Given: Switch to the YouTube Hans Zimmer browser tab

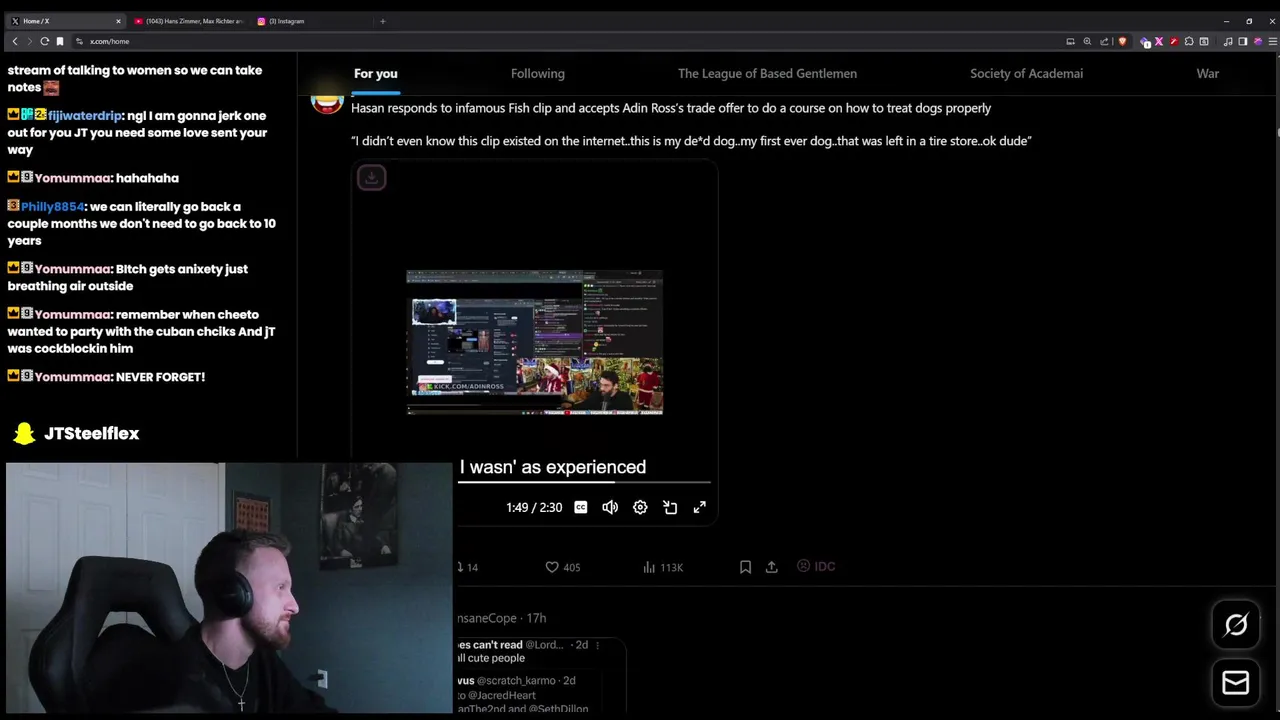Looking at the screenshot, I should tap(188, 21).
